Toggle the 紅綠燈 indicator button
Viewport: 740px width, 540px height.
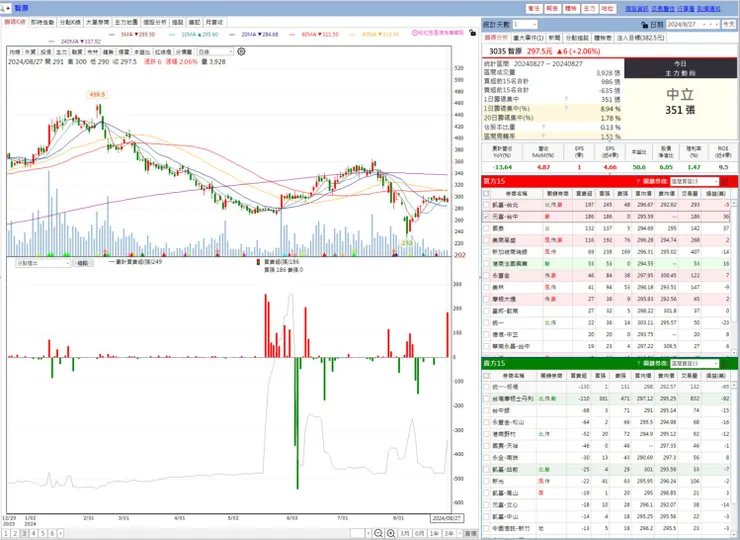(x=163, y=52)
